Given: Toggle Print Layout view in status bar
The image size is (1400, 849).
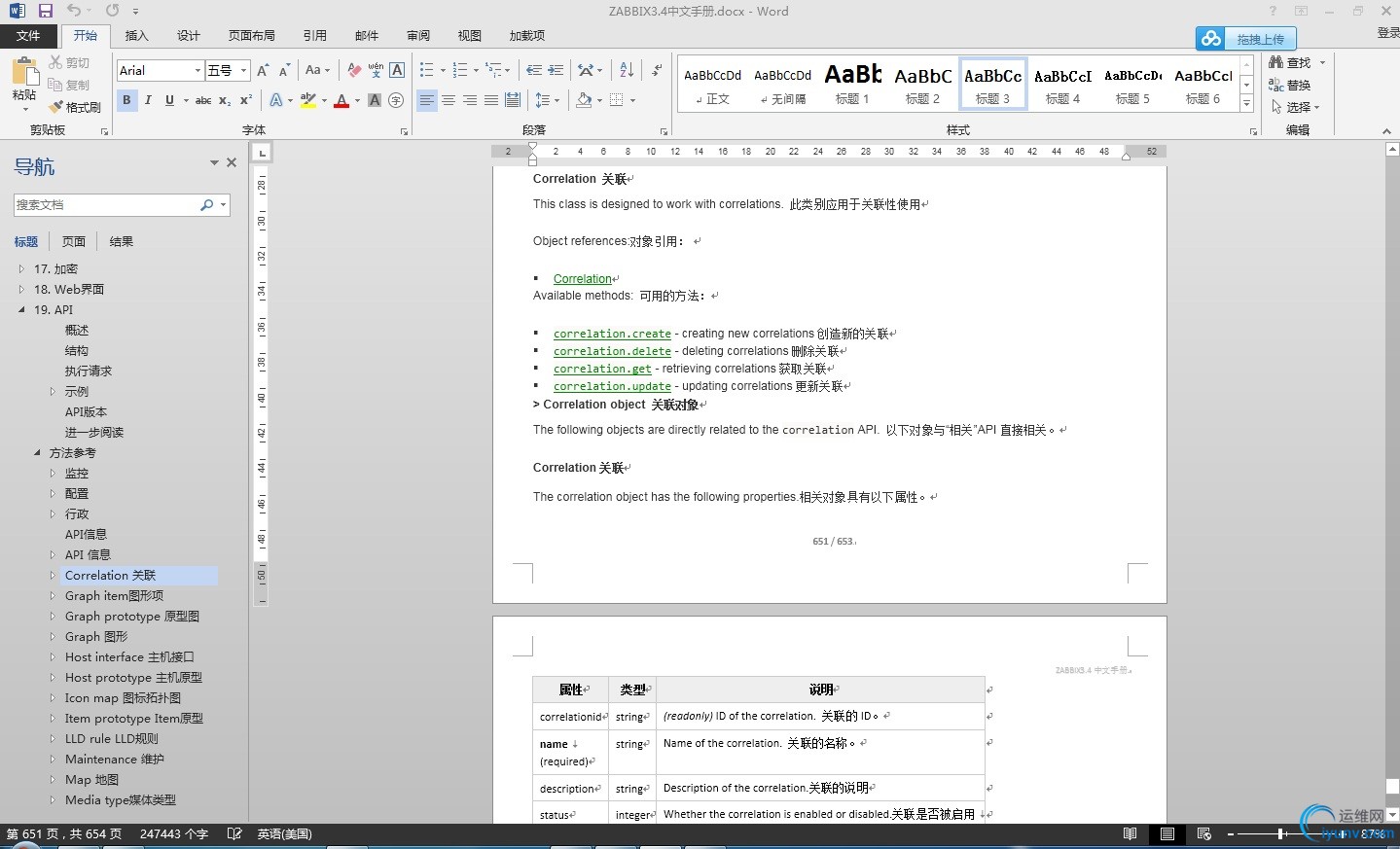Looking at the screenshot, I should pos(1167,833).
